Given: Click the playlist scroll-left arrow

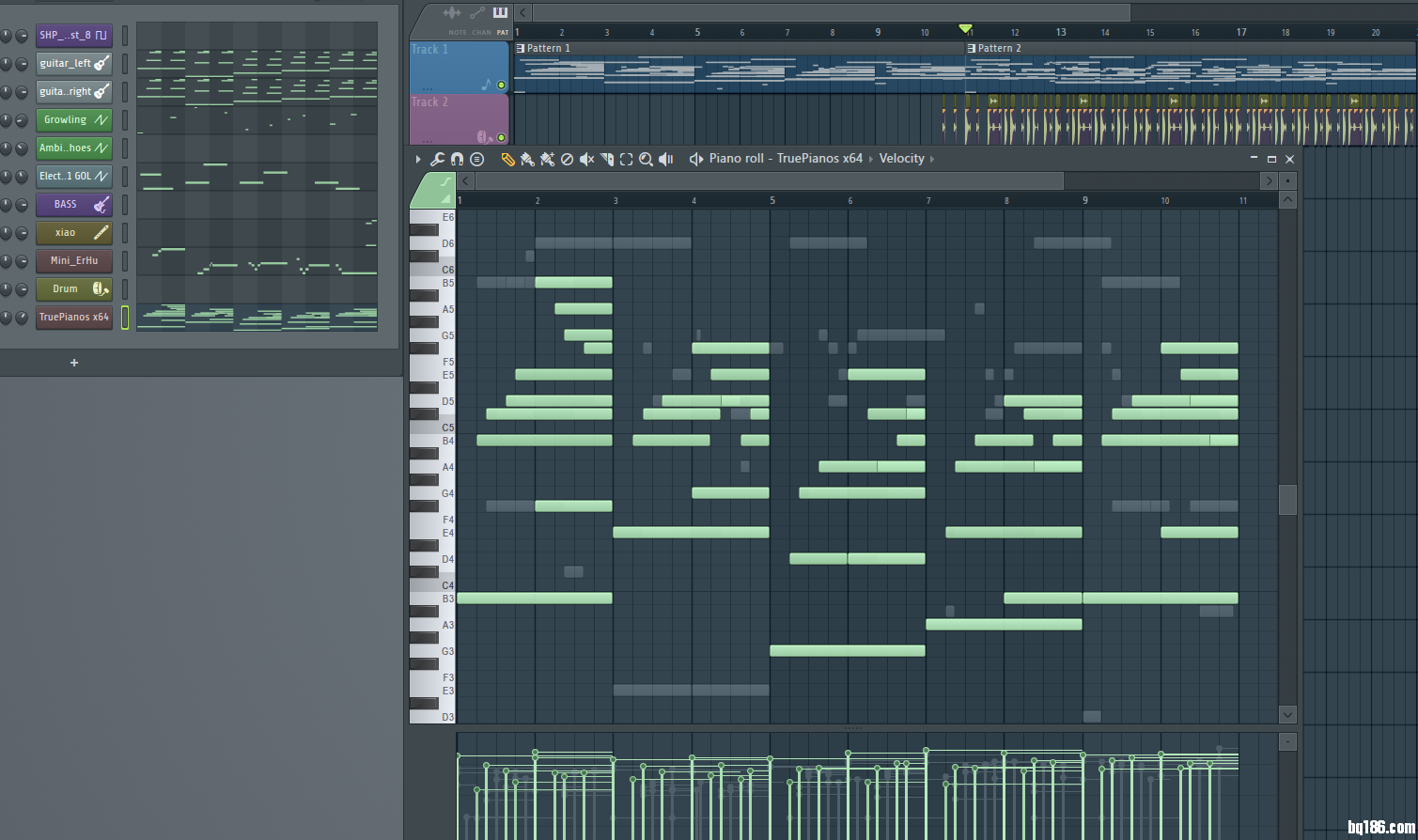Looking at the screenshot, I should coord(522,13).
